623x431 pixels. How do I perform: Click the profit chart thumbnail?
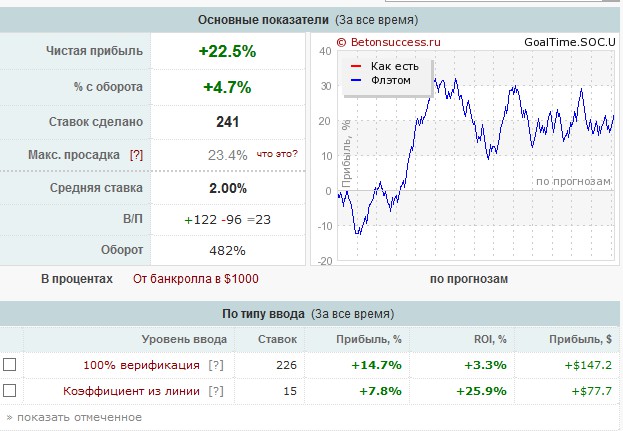463,149
